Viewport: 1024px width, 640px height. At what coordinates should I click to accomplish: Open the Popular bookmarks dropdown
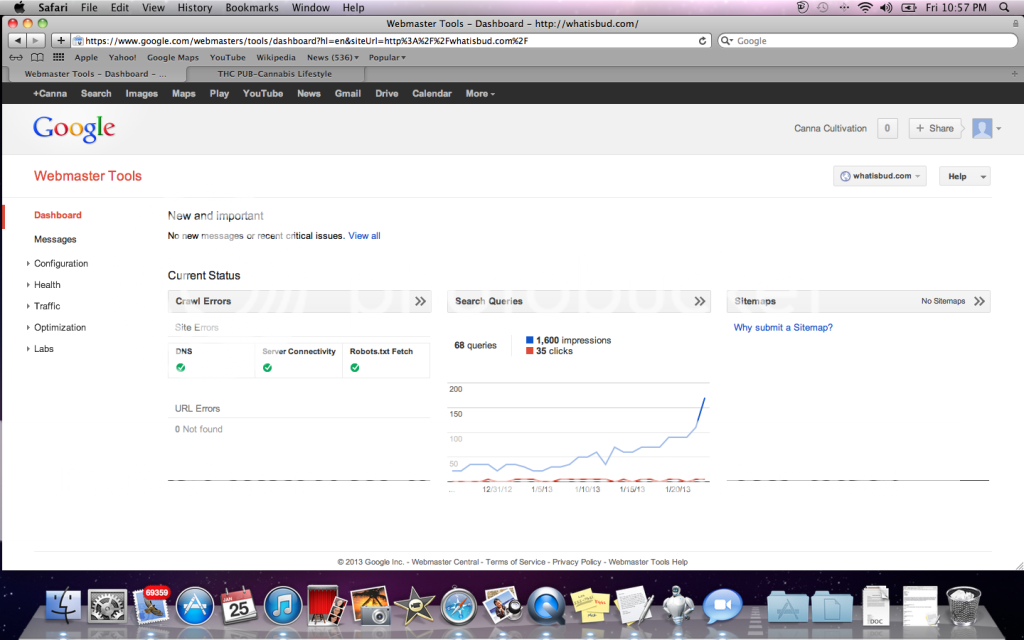[x=387, y=57]
